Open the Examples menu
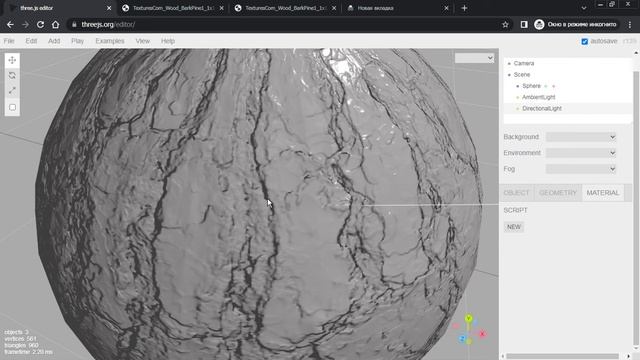Viewport: 640px width, 360px height. pyautogui.click(x=110, y=41)
